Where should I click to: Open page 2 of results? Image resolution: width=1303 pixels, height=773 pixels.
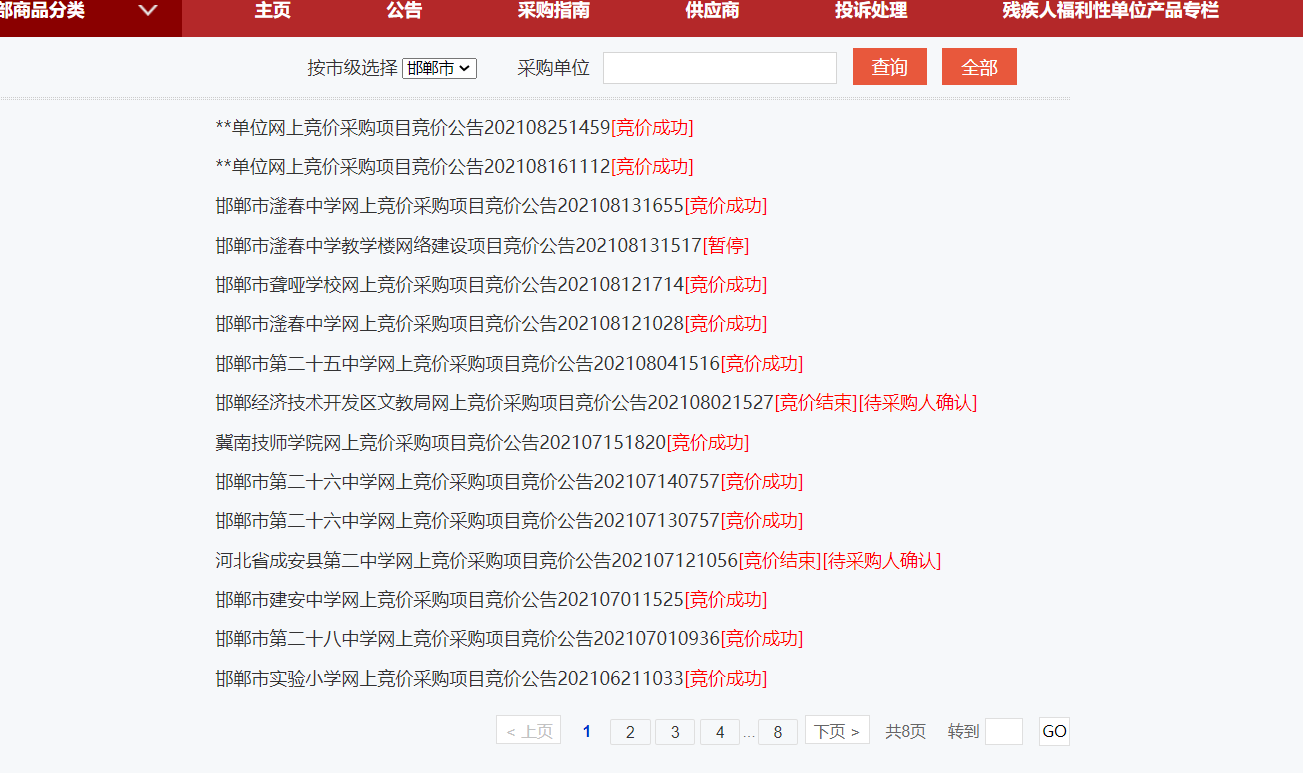(x=629, y=731)
